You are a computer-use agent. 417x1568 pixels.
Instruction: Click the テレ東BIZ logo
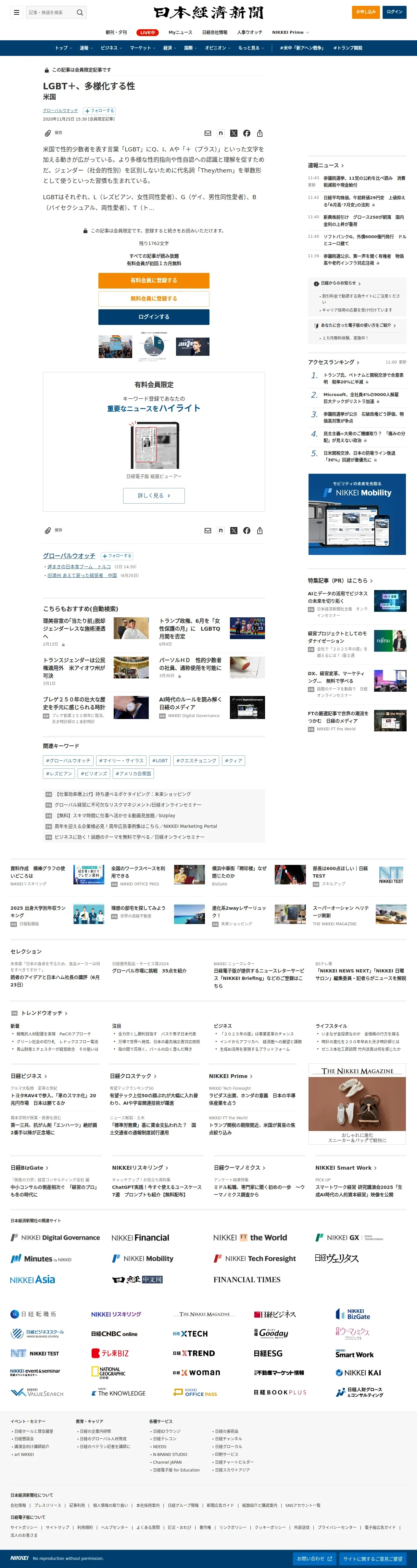pos(110,1353)
